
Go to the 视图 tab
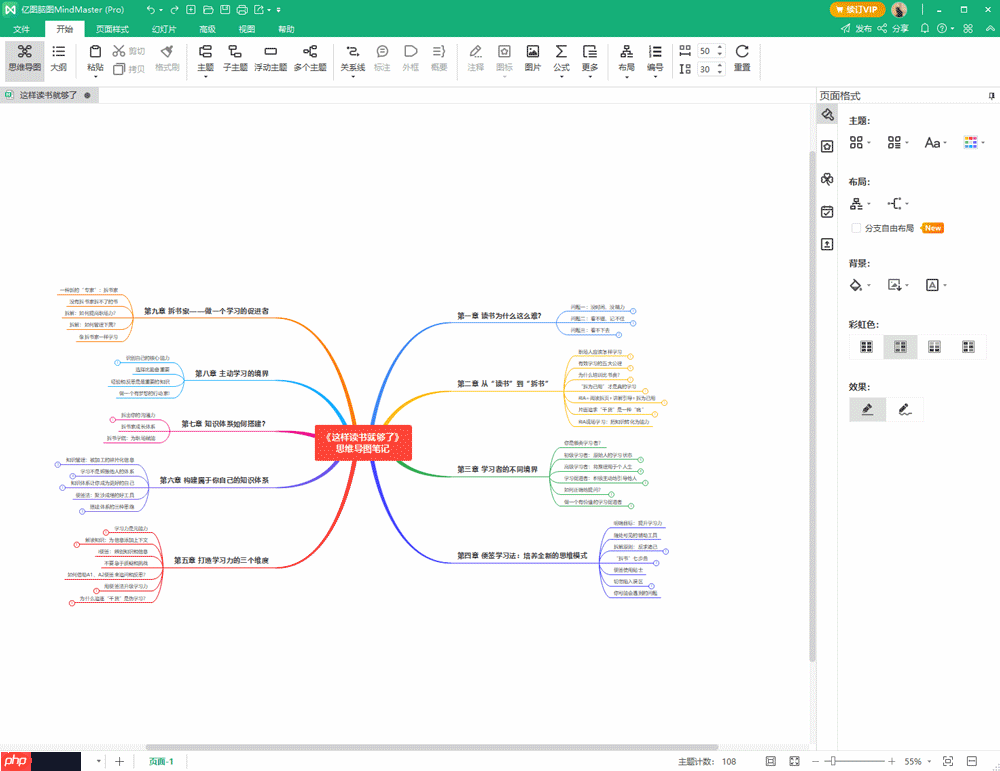coord(247,29)
